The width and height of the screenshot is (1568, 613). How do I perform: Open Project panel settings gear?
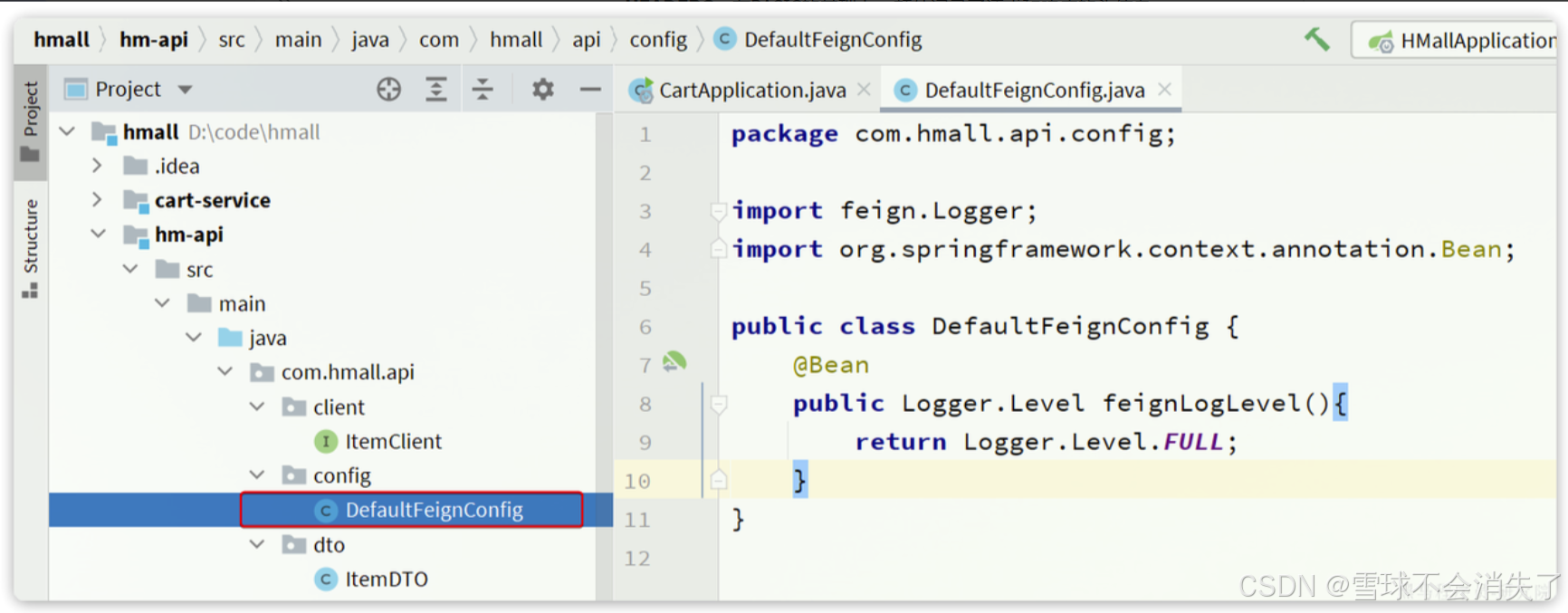point(542,89)
